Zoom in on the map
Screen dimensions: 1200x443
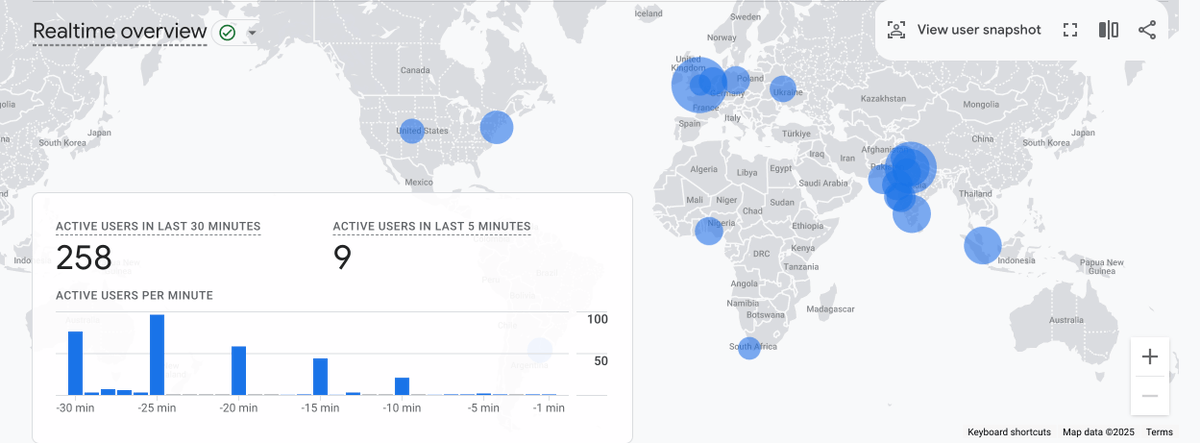(x=1150, y=357)
